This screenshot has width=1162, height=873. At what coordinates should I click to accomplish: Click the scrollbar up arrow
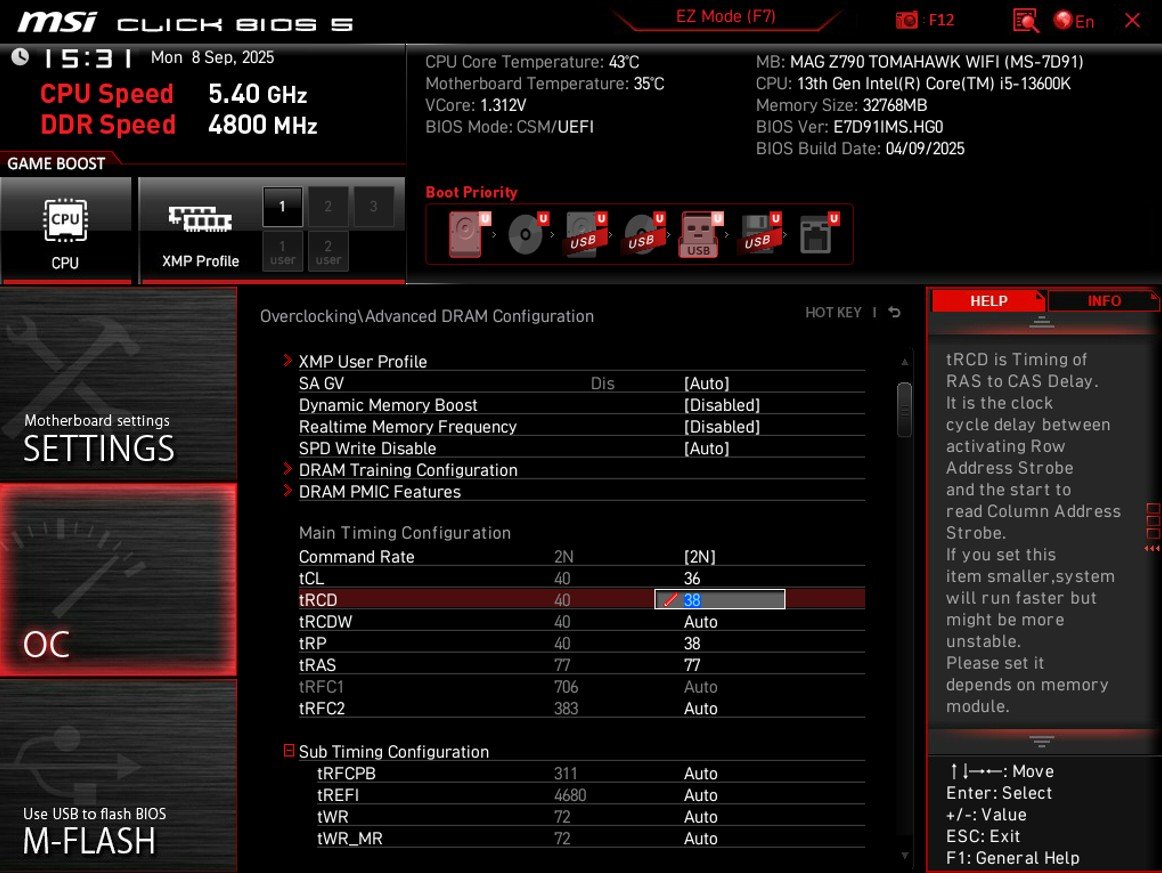[904, 362]
